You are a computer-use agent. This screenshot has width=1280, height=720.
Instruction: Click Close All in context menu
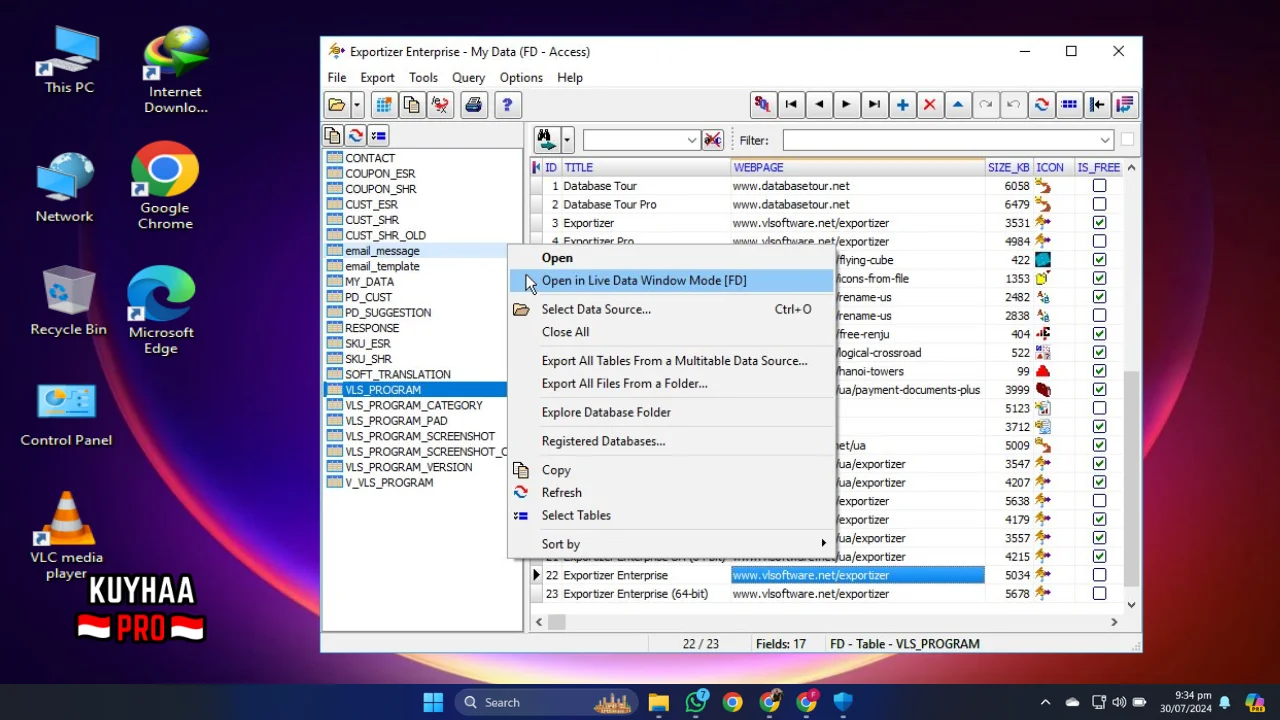pos(671,332)
